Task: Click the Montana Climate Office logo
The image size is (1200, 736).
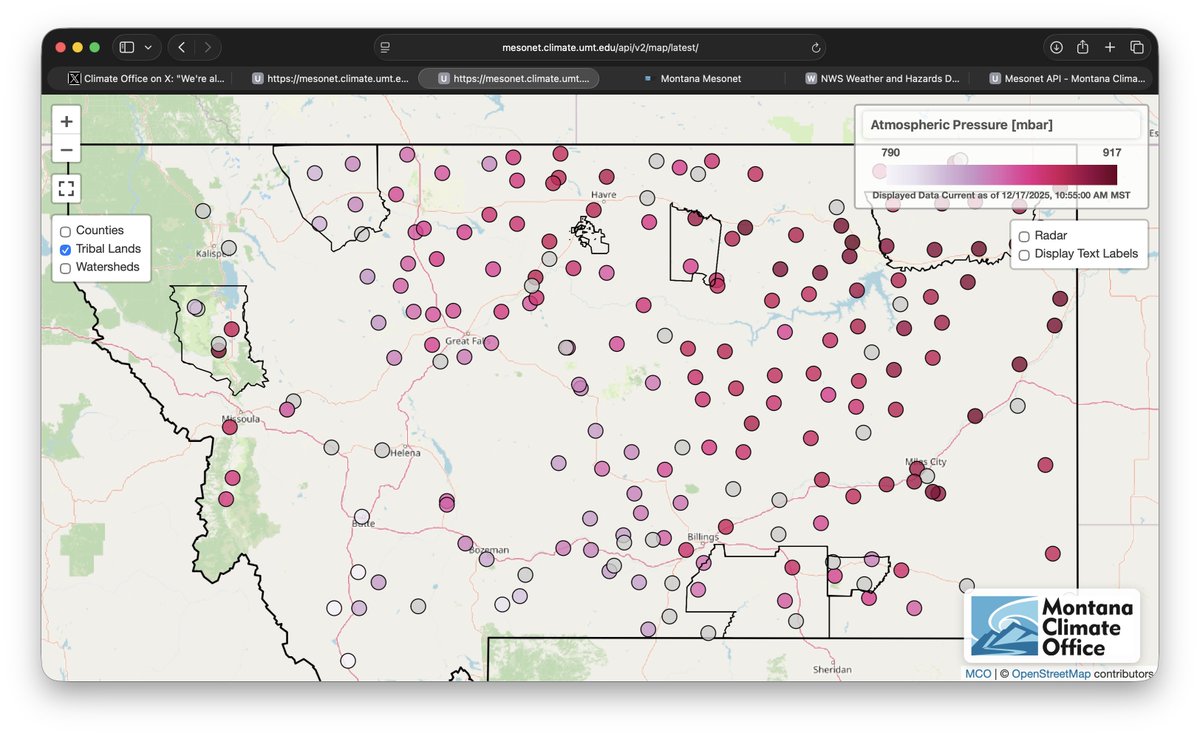Action: point(1052,626)
